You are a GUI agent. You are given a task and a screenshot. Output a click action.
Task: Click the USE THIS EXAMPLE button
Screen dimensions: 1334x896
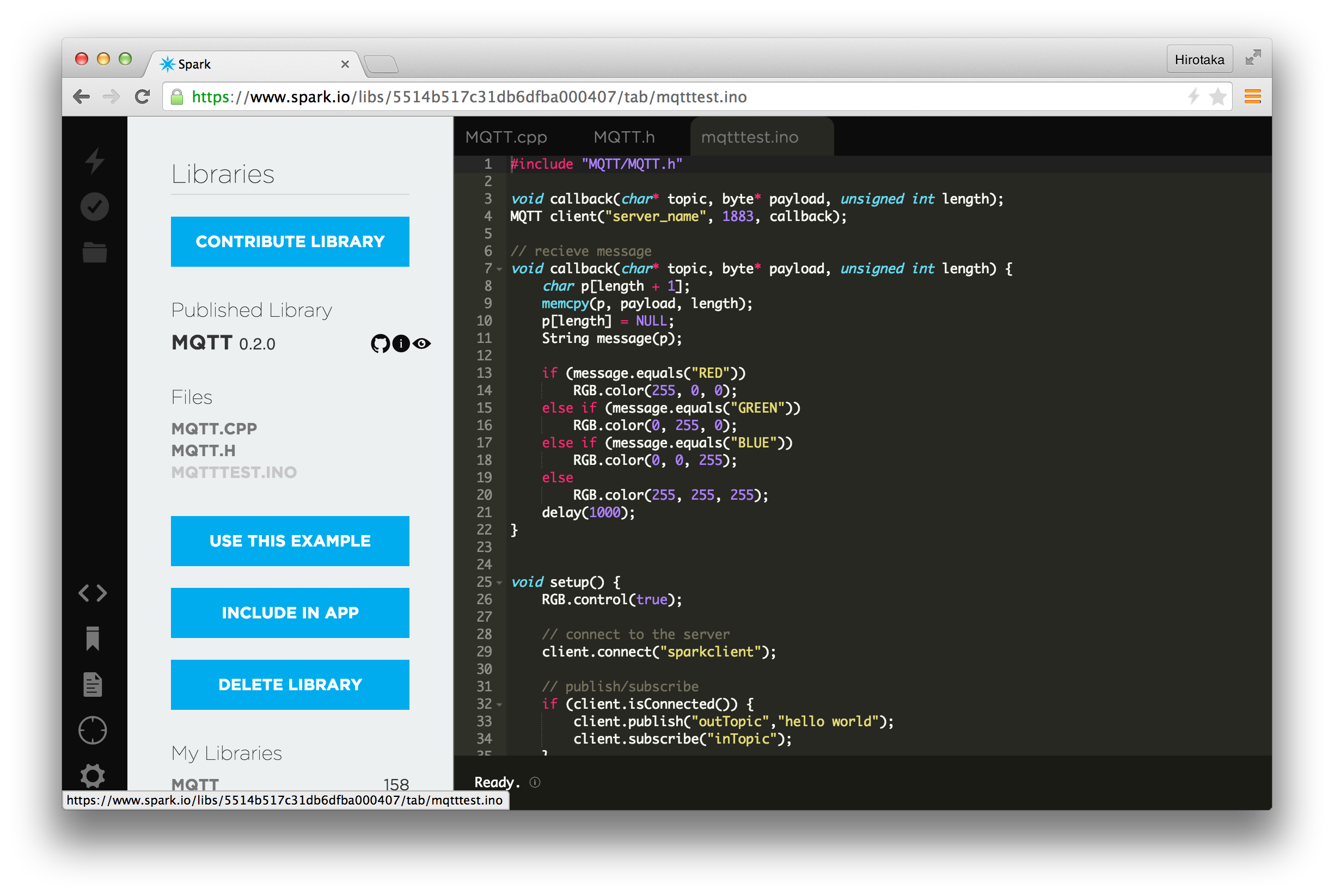pyautogui.click(x=290, y=541)
